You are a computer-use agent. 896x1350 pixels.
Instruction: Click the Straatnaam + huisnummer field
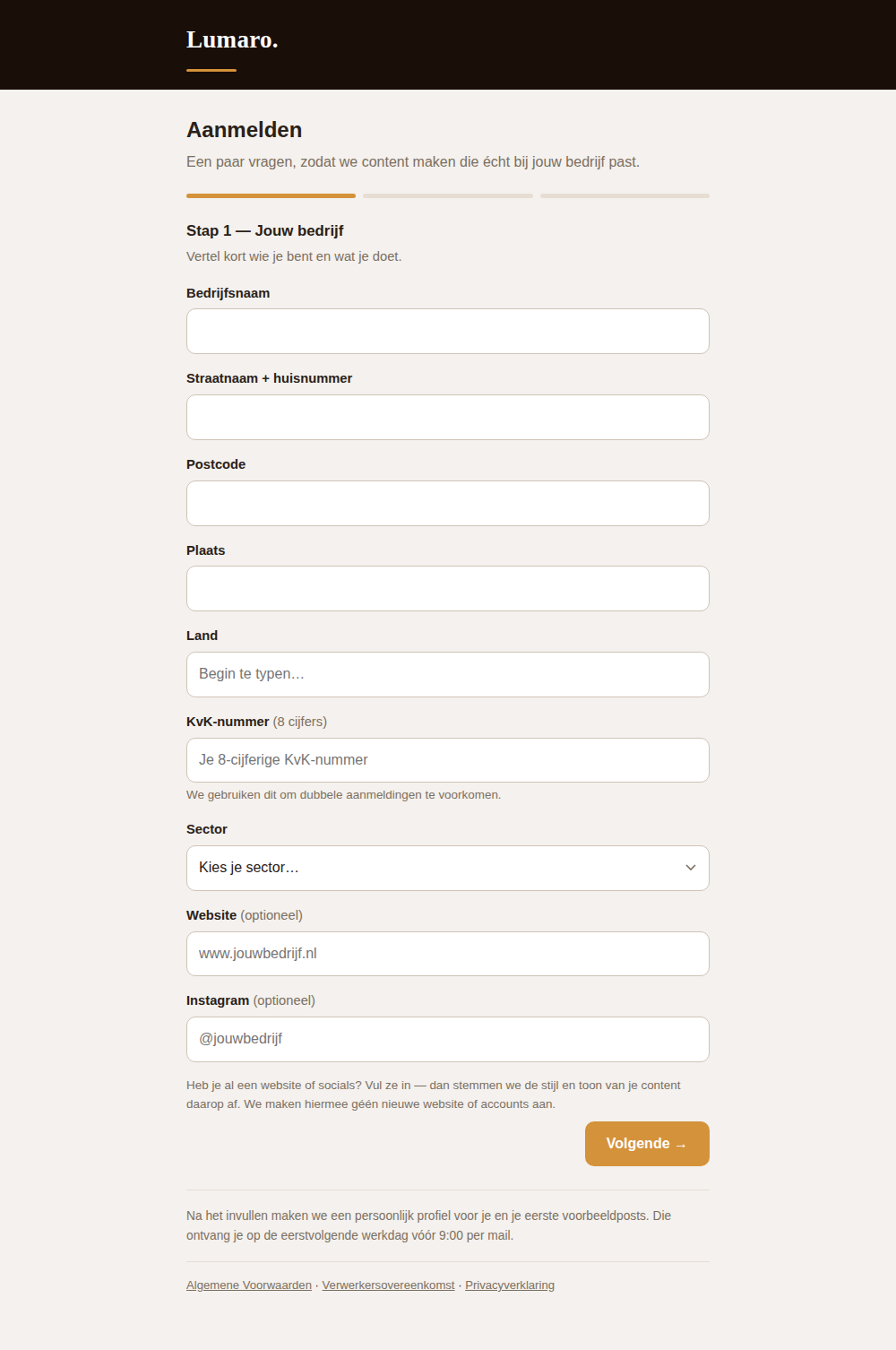tap(448, 417)
